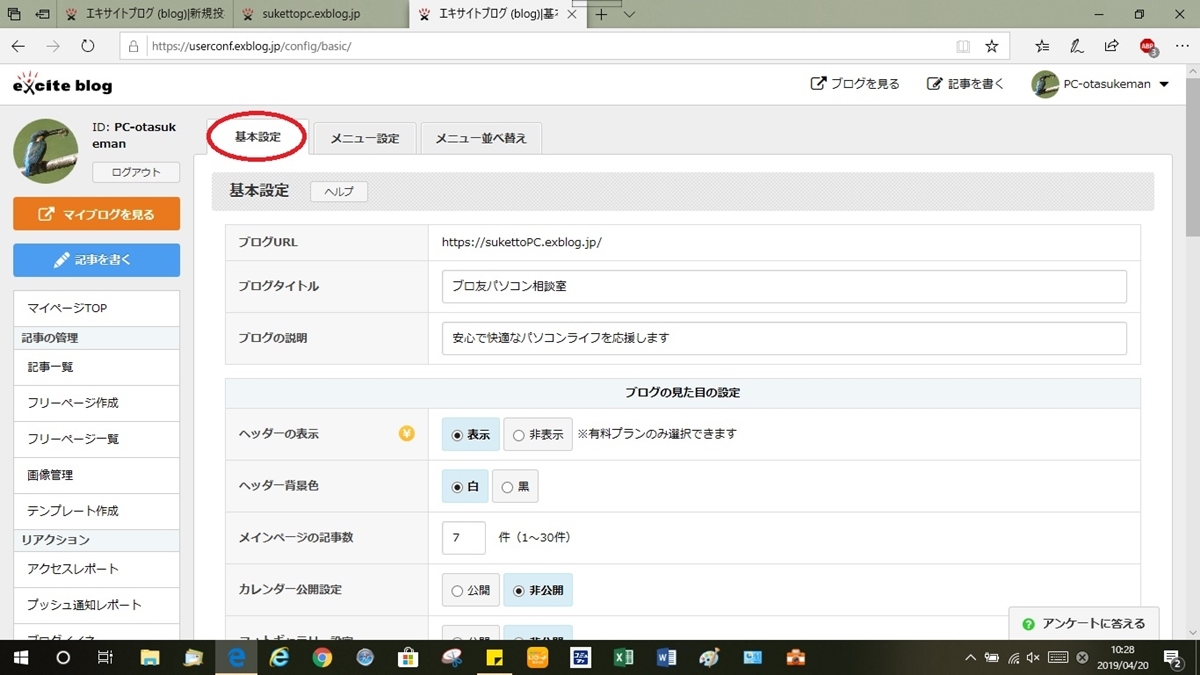Screen dimensions: 1200x675
Task: Click the kingfisher profile picture in sidebar
Action: [46, 151]
